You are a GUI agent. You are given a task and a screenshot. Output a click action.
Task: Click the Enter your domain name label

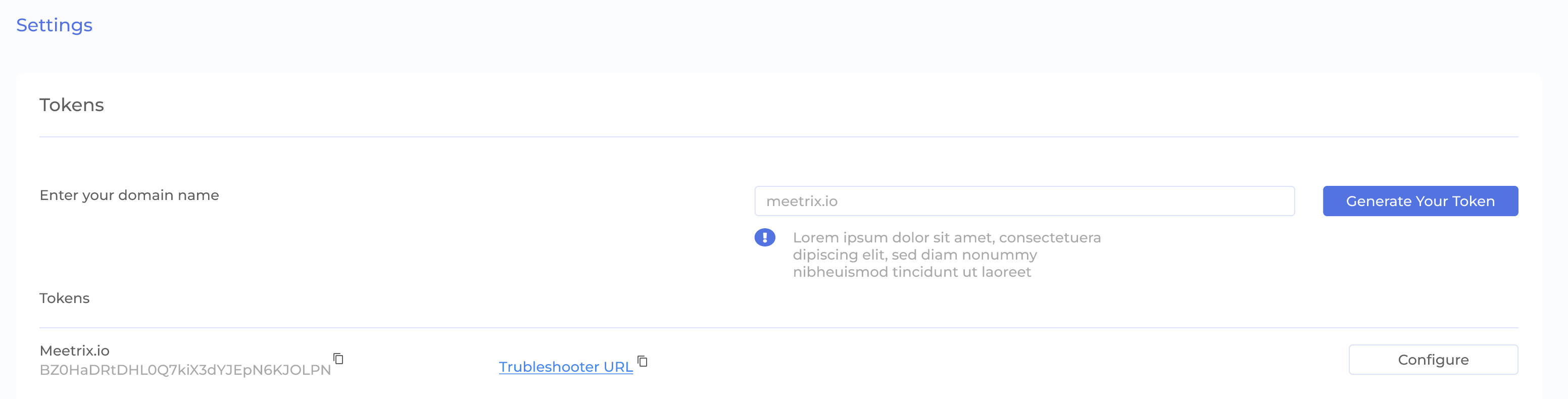coord(129,195)
